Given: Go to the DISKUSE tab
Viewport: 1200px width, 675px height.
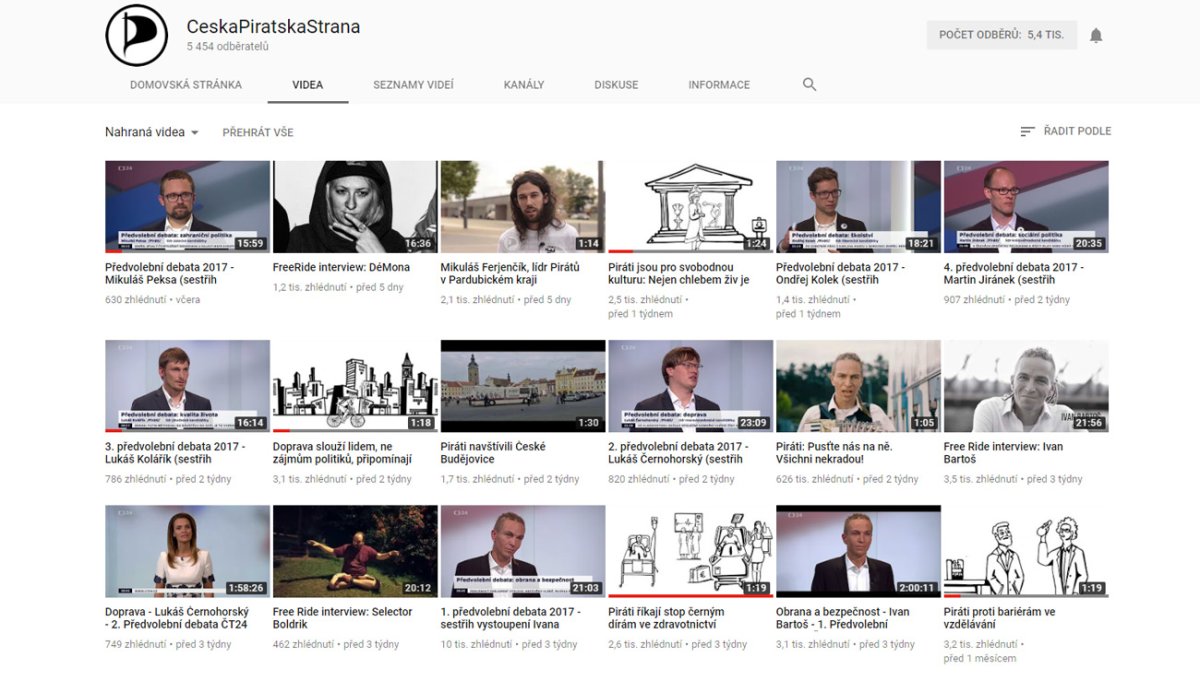Looking at the screenshot, I should tap(616, 85).
